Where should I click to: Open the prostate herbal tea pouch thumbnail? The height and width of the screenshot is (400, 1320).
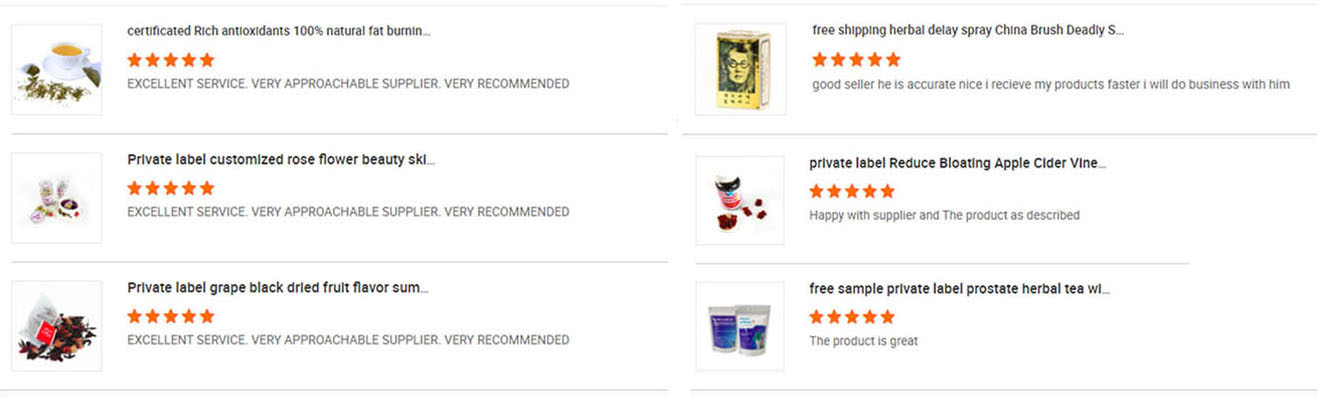[740, 327]
